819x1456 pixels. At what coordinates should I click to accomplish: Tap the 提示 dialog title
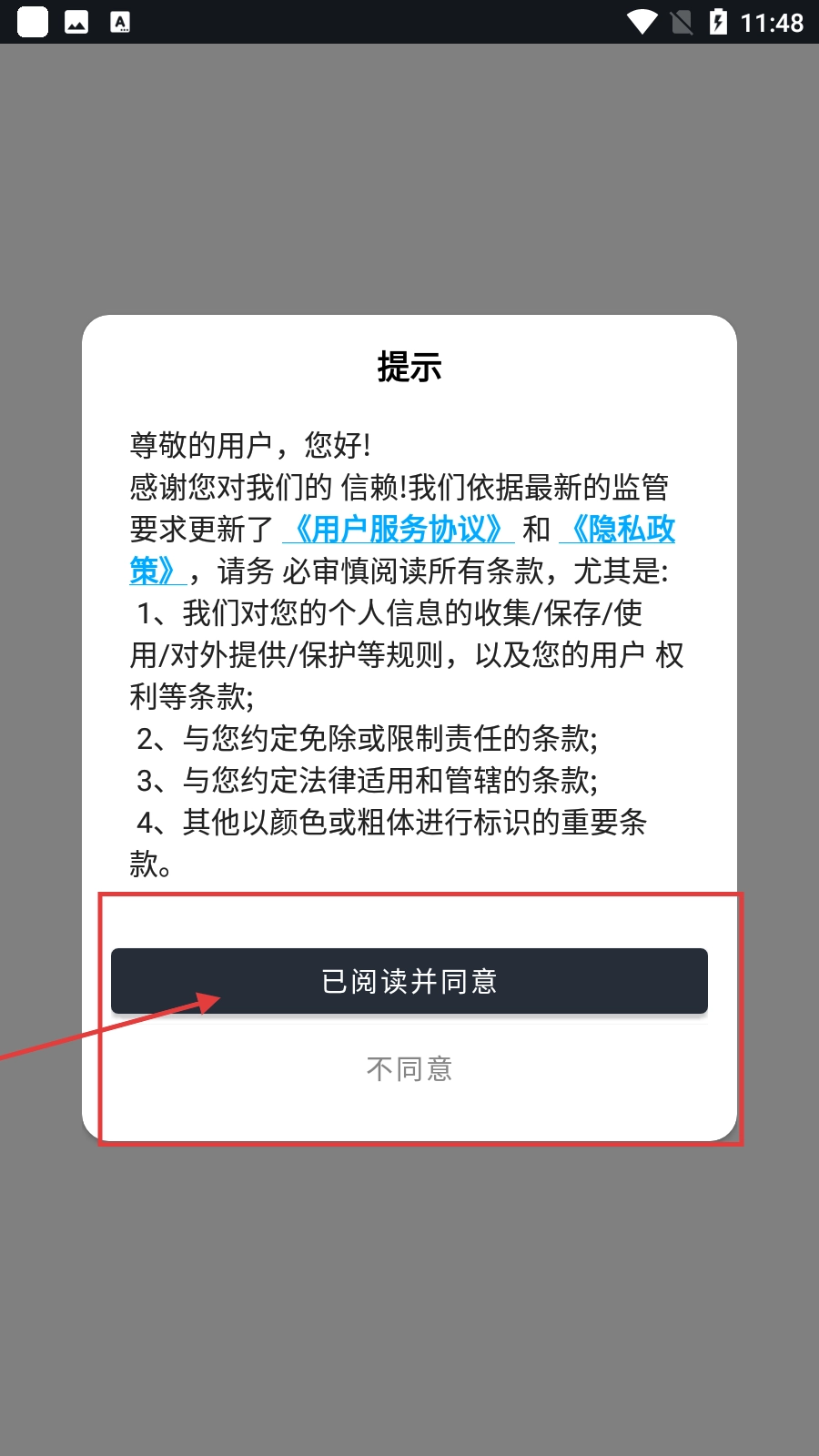409,367
